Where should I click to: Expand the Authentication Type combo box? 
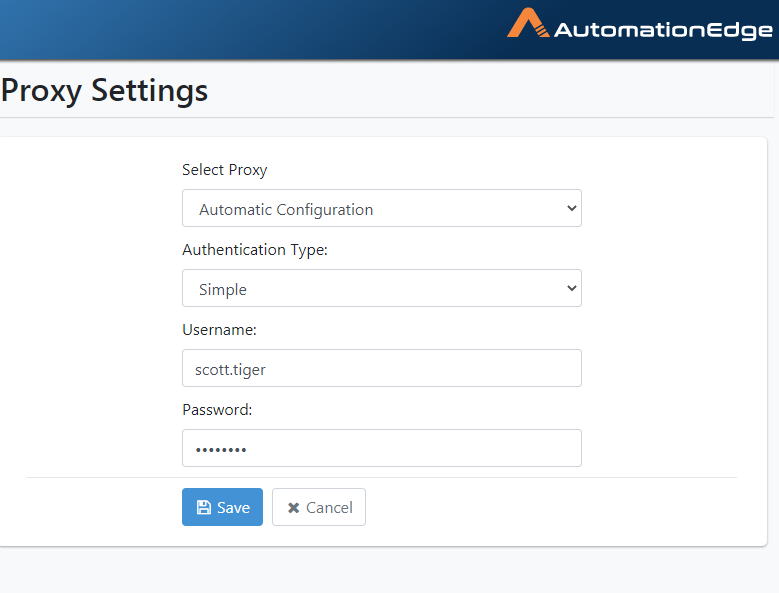[x=382, y=288]
